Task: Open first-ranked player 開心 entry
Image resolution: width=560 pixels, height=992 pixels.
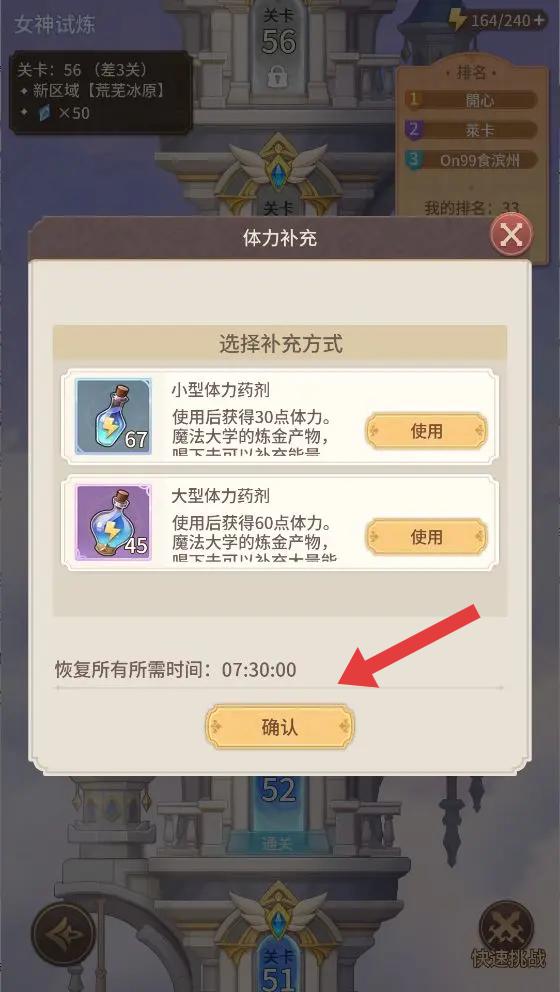Action: coord(471,100)
